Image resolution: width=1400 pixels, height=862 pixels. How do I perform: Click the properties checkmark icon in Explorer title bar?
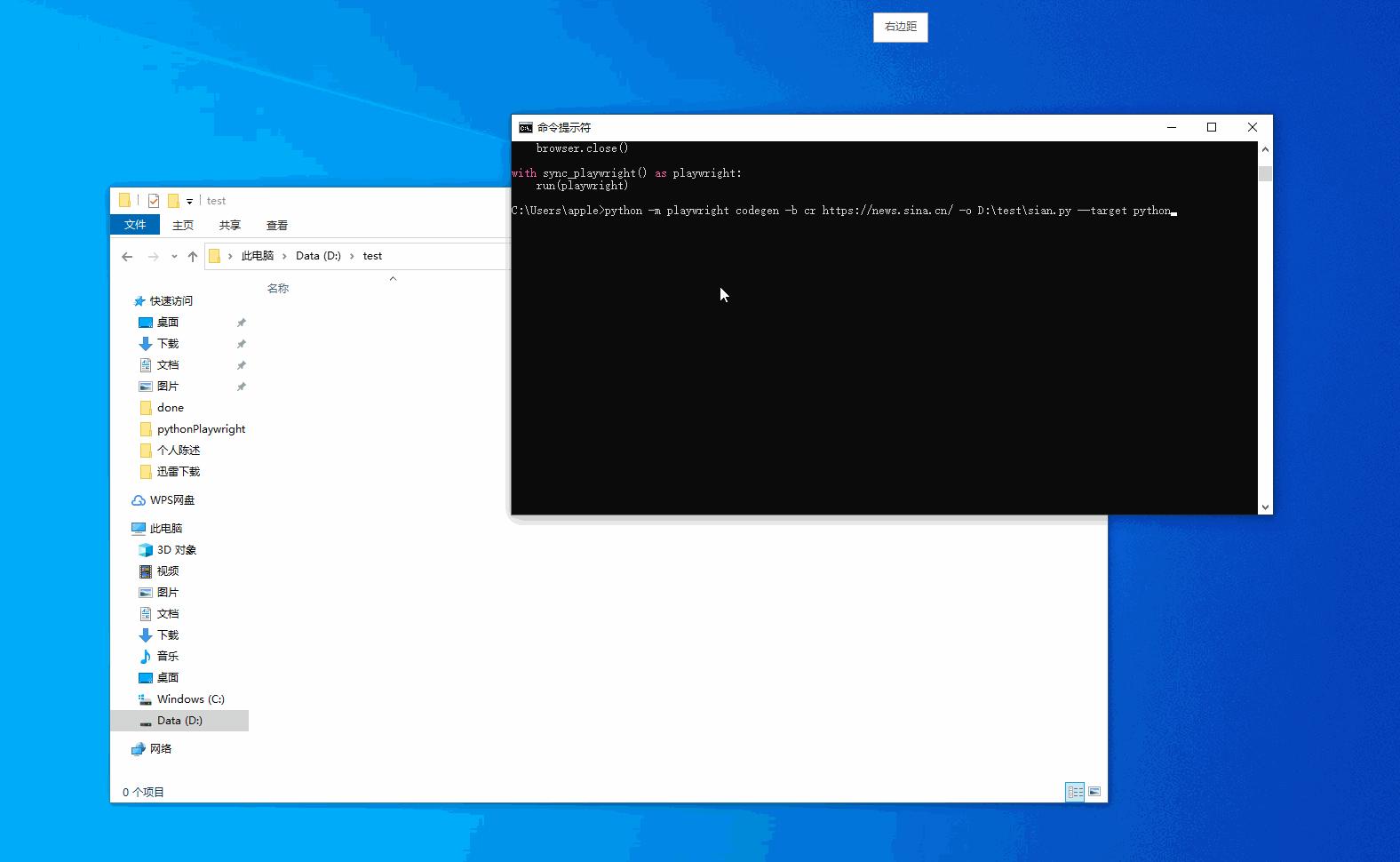(154, 201)
